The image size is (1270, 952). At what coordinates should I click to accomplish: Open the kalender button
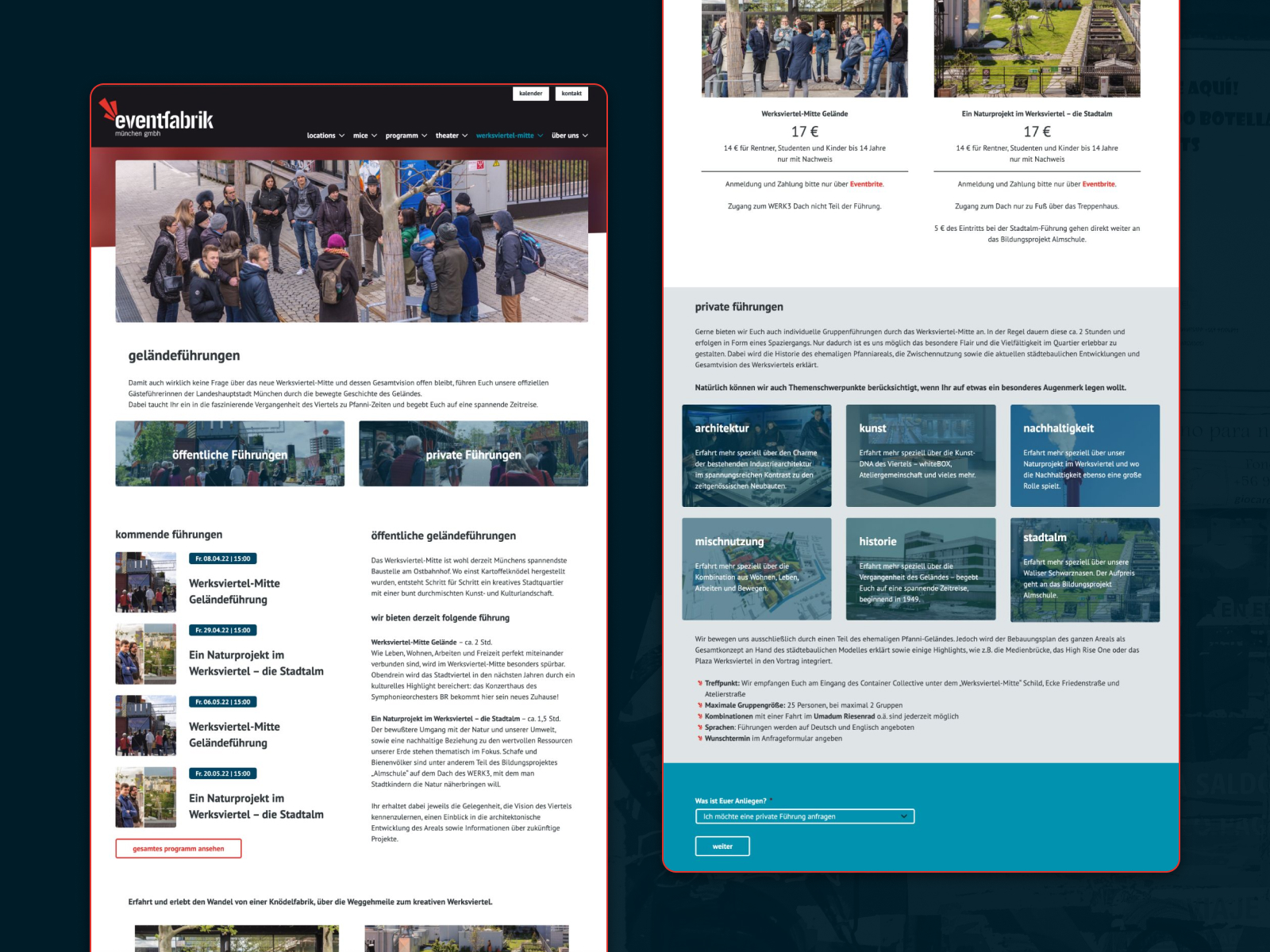point(530,94)
